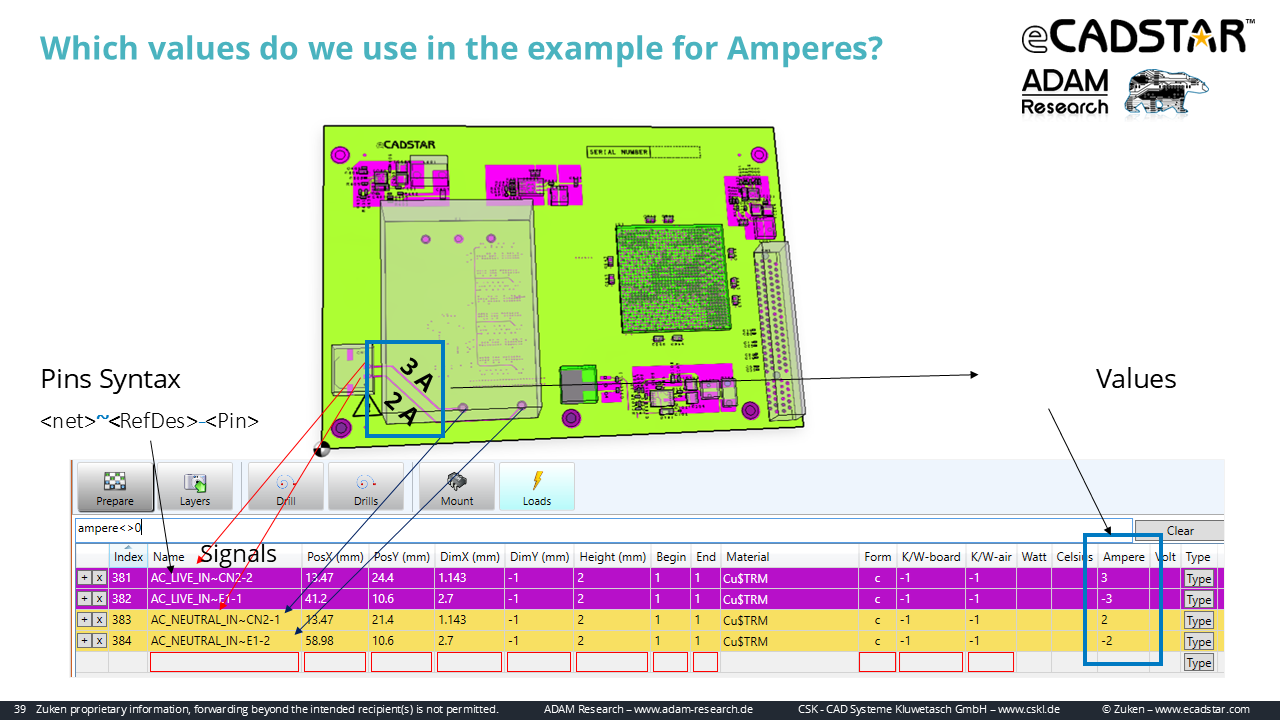Image resolution: width=1280 pixels, height=720 pixels.
Task: Select PosY value 24.4 in row 381
Action: point(402,578)
